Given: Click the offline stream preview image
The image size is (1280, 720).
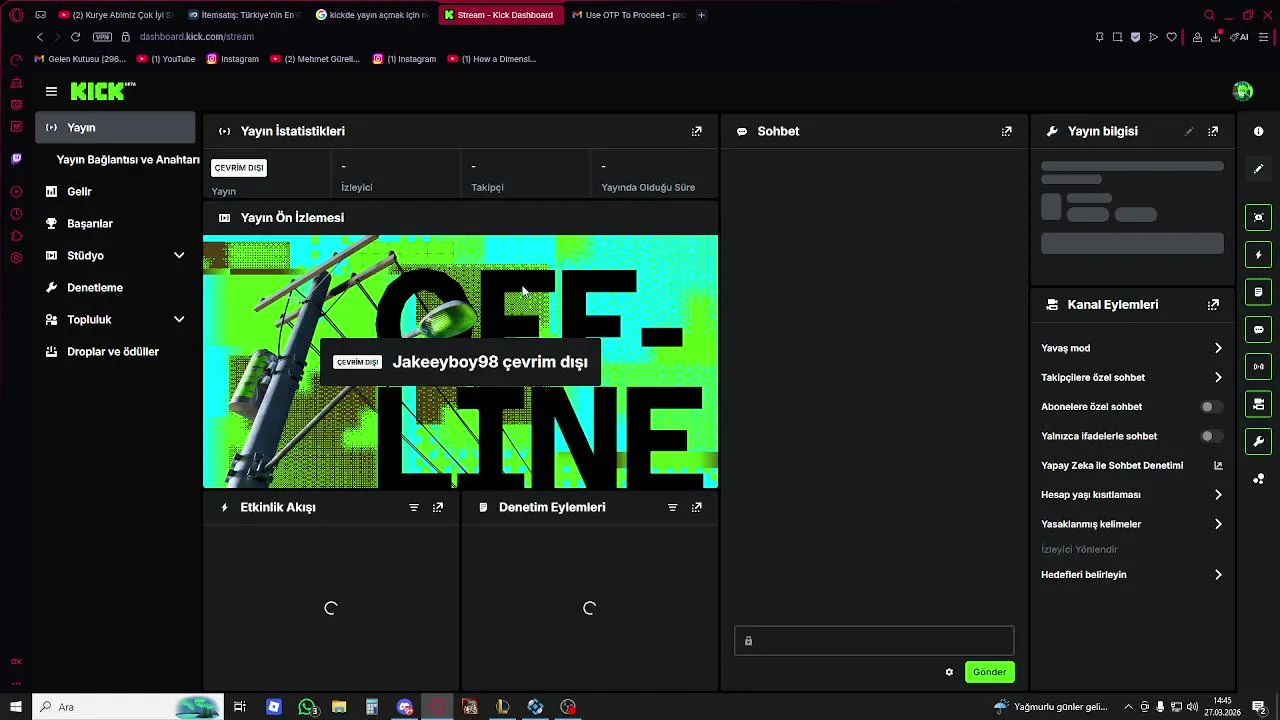Looking at the screenshot, I should click(460, 362).
